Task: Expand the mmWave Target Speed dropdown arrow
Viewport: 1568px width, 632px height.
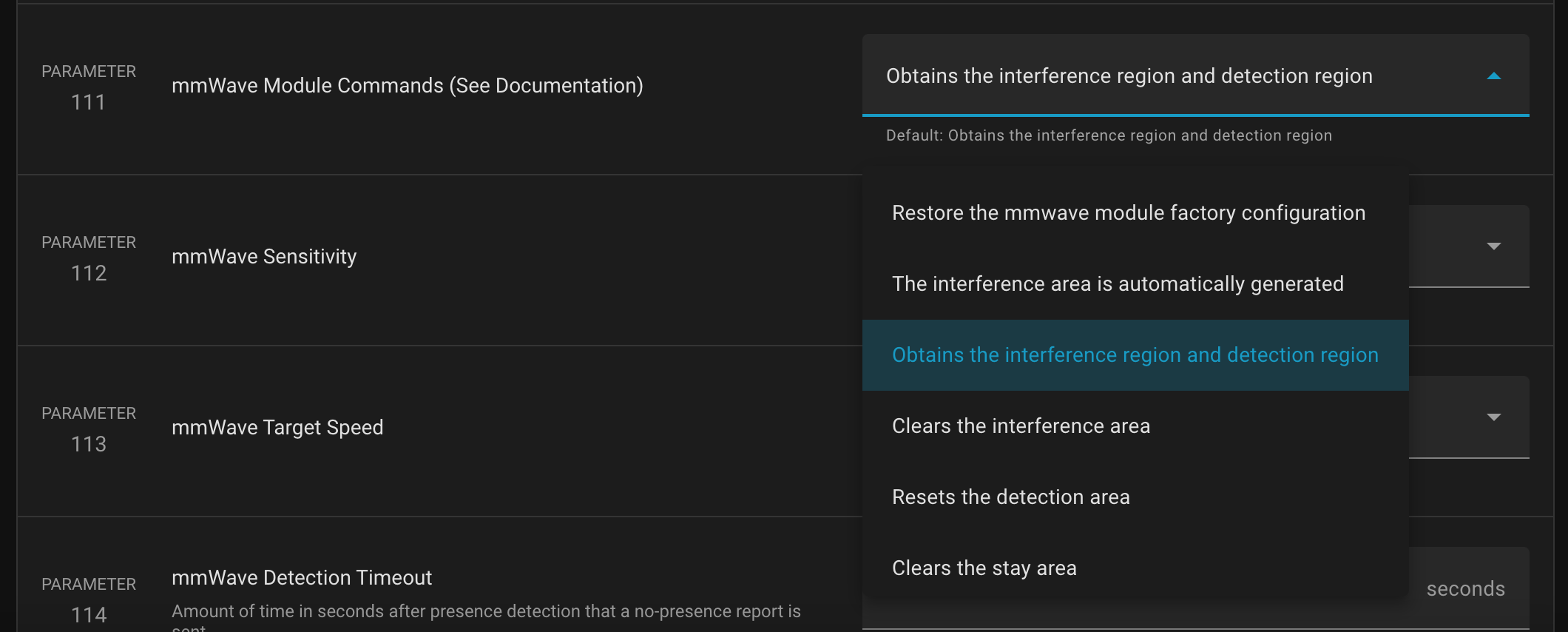Action: click(x=1493, y=417)
